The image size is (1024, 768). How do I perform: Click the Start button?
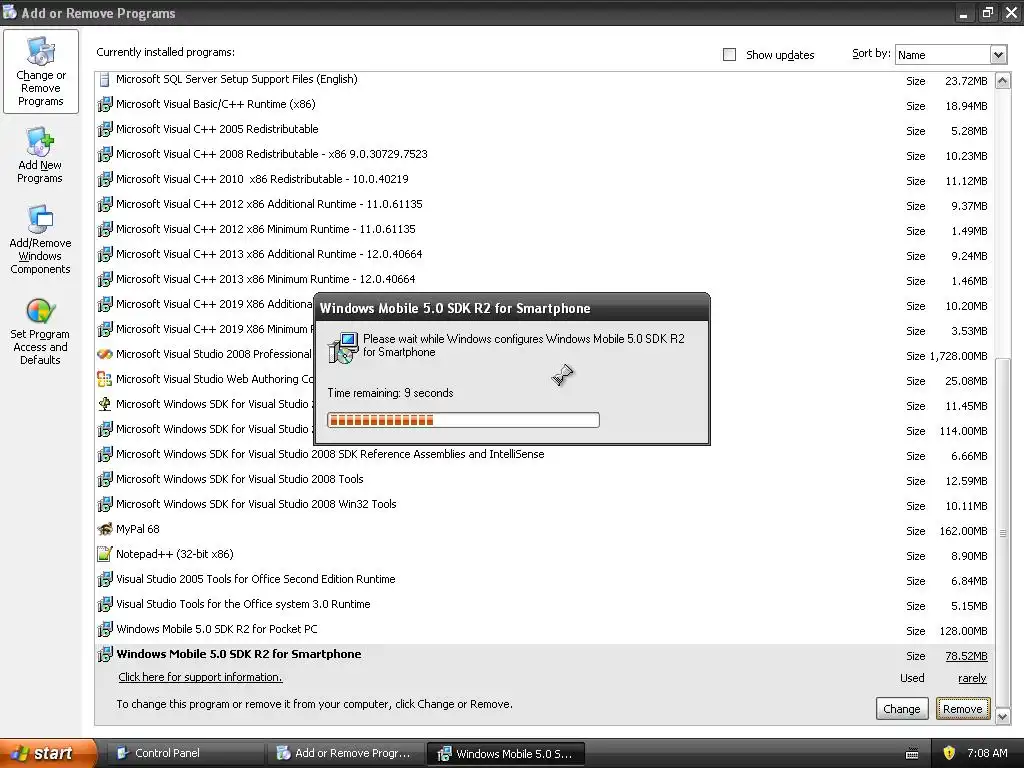(x=47, y=753)
